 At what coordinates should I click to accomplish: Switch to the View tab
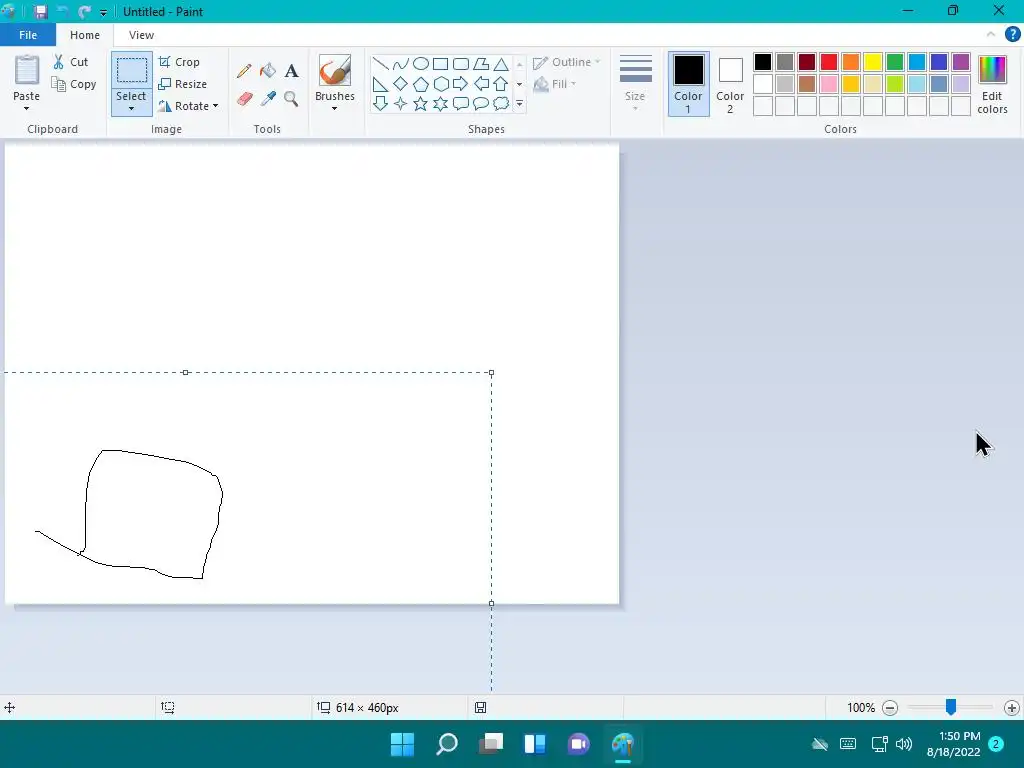pos(141,35)
